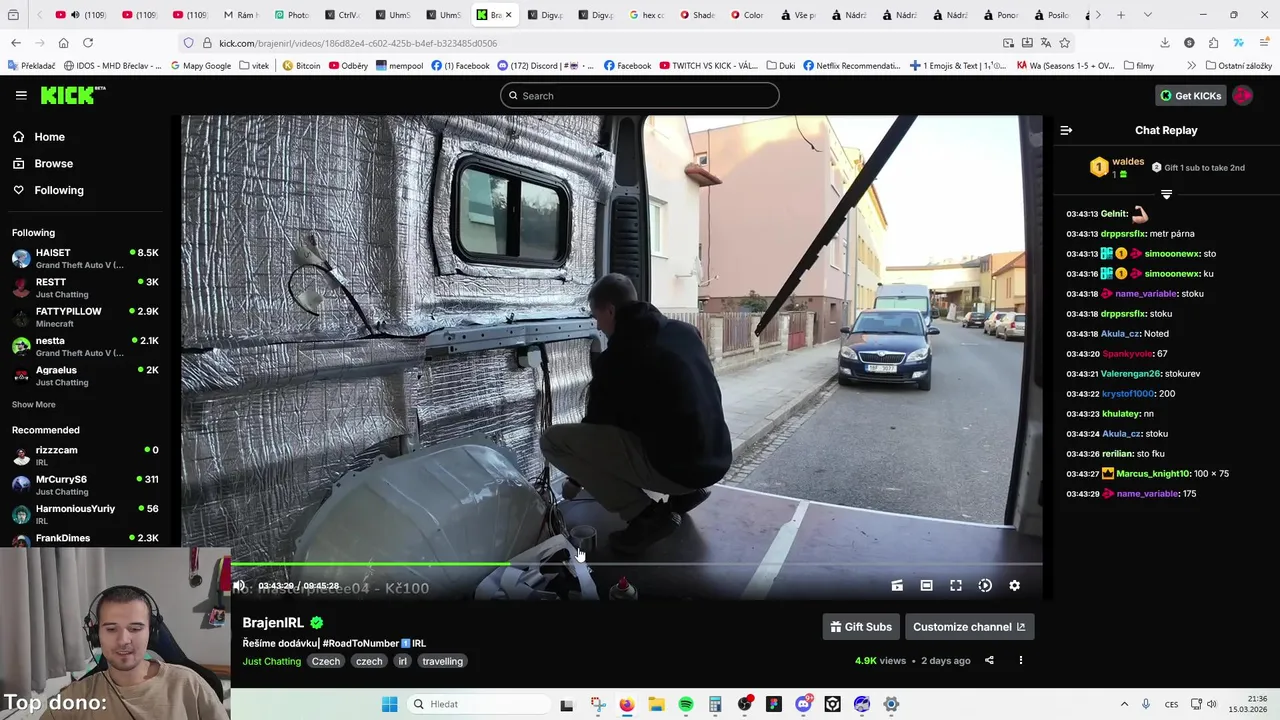Open Agraelus channel in sidebar
This screenshot has width=1280, height=720.
point(85,375)
